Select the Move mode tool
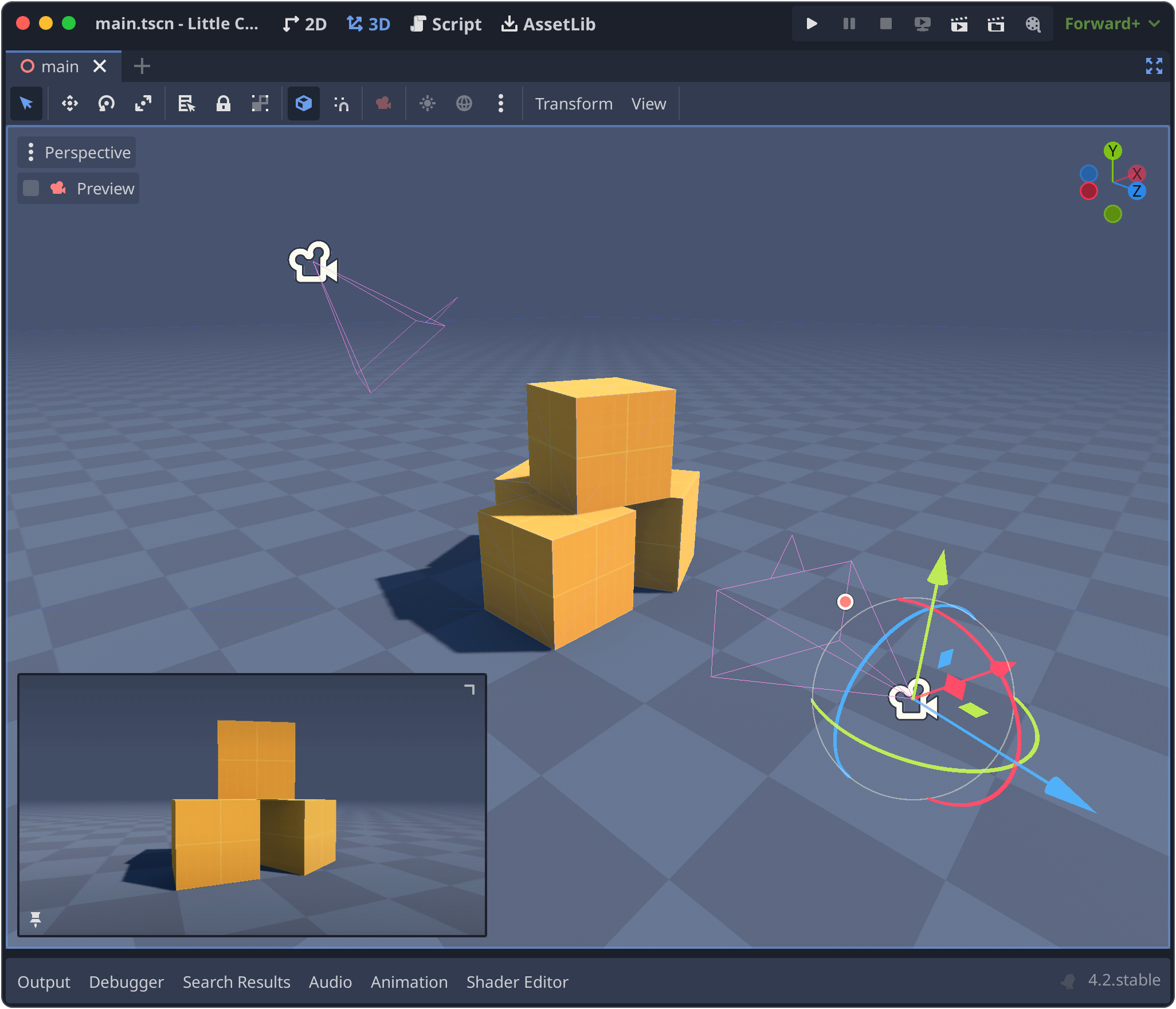This screenshot has width=1176, height=1009. (70, 104)
